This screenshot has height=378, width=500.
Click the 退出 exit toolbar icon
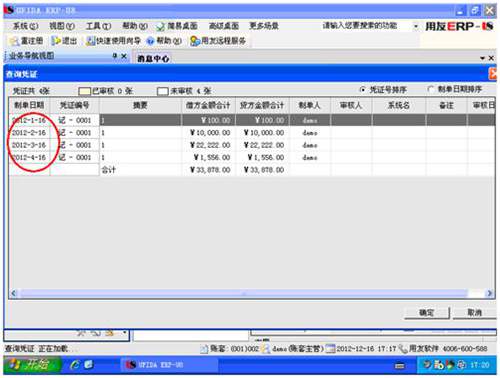(x=56, y=41)
